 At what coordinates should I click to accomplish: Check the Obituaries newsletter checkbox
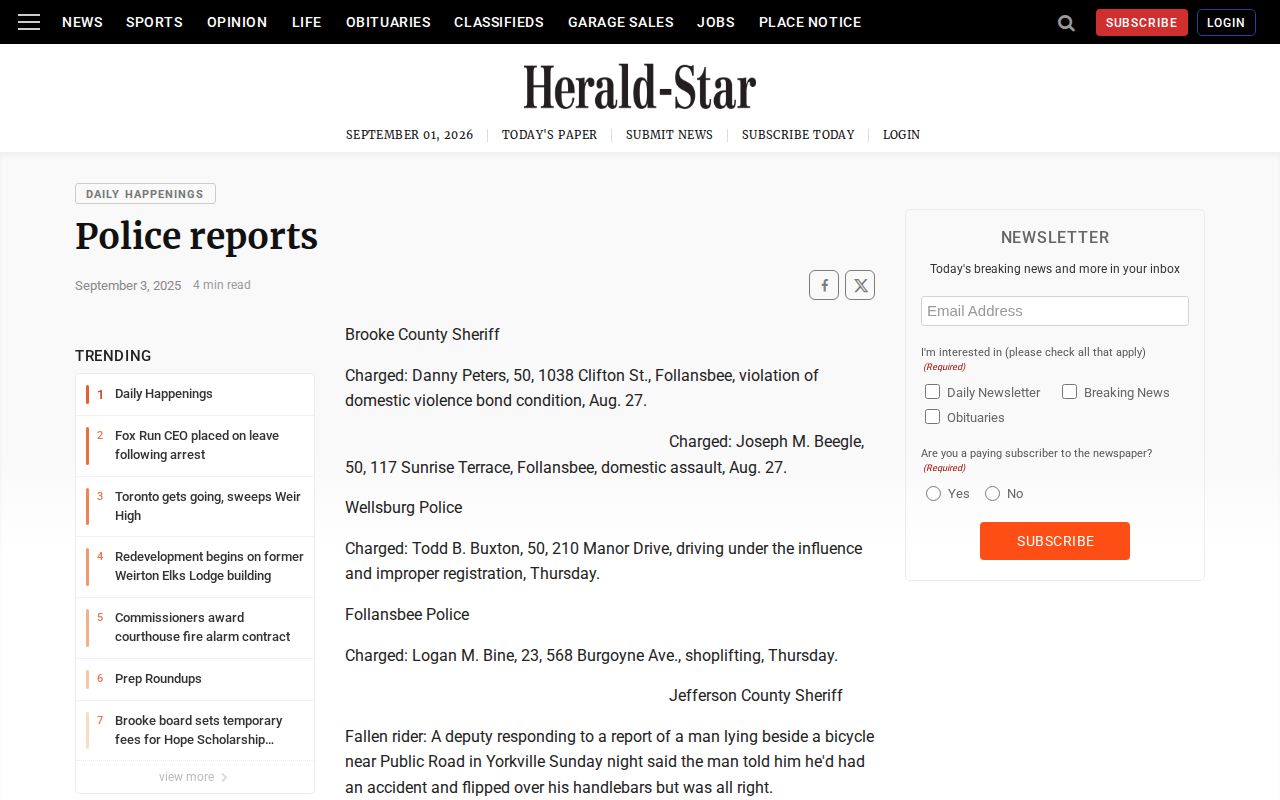click(932, 417)
